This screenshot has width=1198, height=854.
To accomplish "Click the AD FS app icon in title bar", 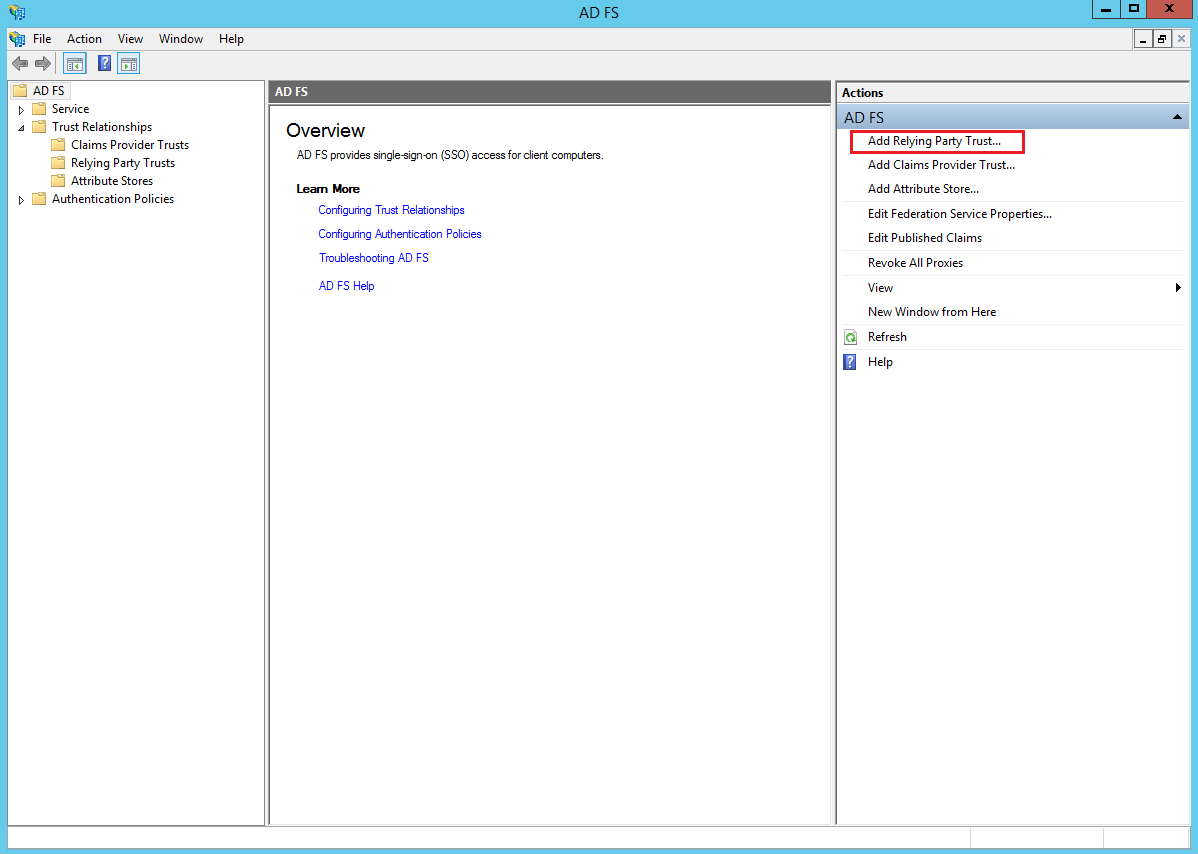I will point(17,12).
